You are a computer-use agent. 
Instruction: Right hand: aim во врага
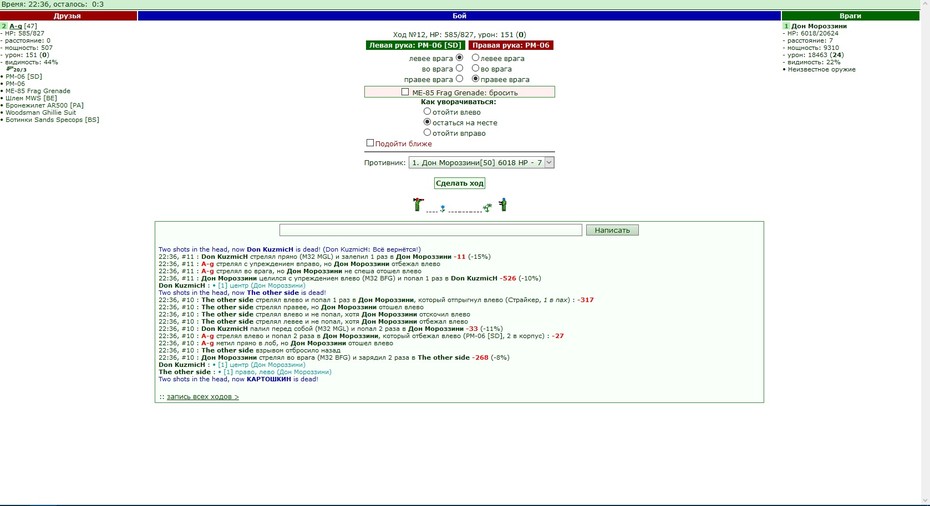click(x=475, y=68)
